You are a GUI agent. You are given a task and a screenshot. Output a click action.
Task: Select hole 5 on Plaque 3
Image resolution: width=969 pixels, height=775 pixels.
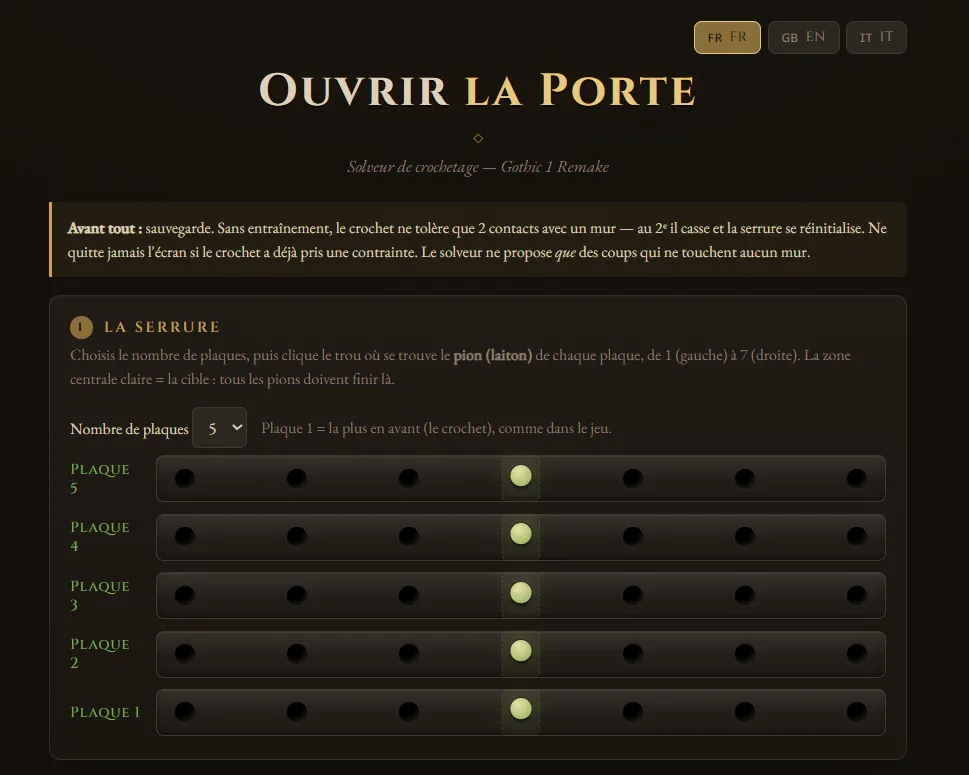pyautogui.click(x=633, y=595)
